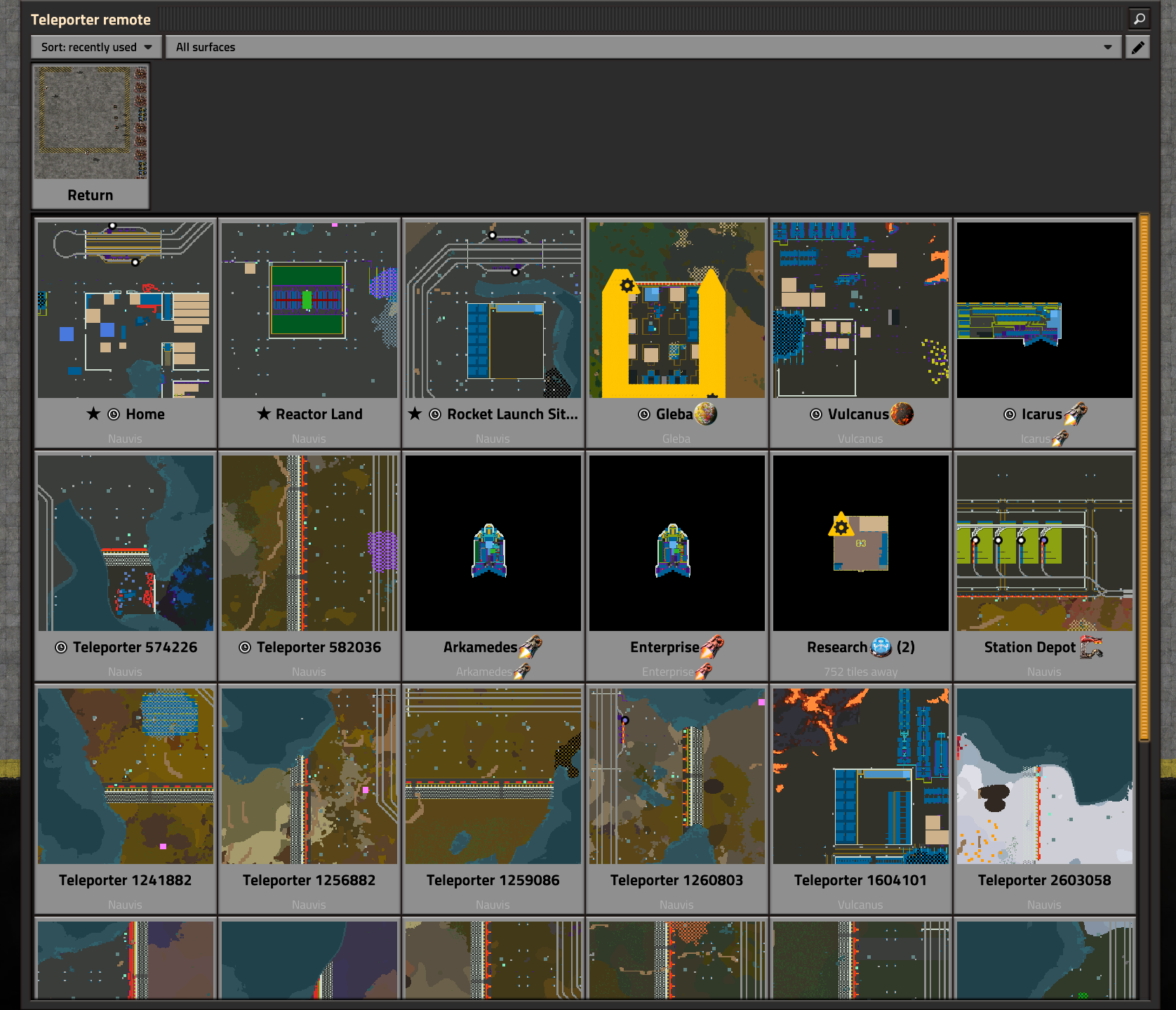Click the Teleporter 1260803 label
This screenshot has height=1010, width=1176.
(677, 880)
